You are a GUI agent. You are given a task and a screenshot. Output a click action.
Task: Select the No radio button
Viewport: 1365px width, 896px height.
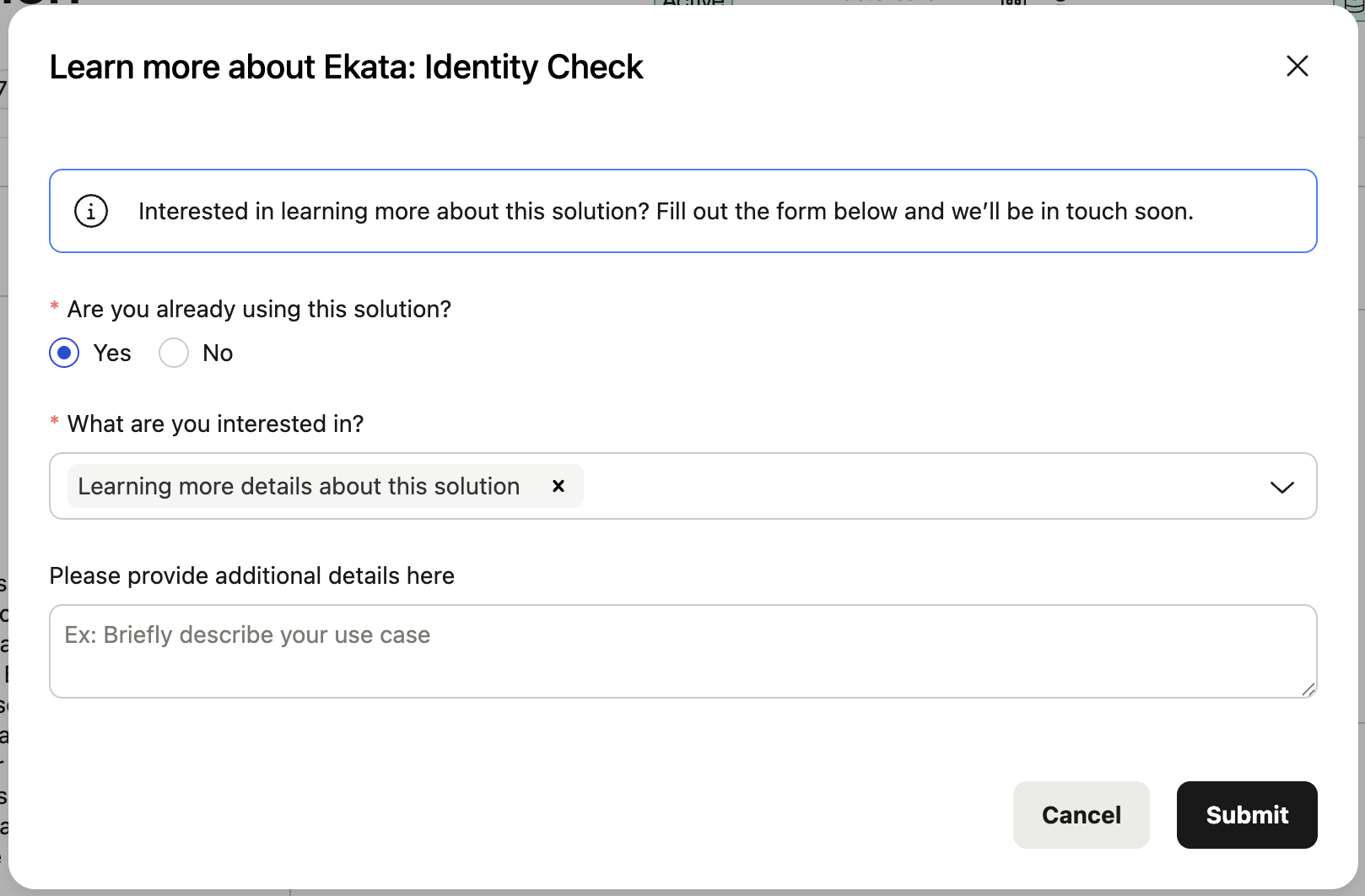(174, 353)
